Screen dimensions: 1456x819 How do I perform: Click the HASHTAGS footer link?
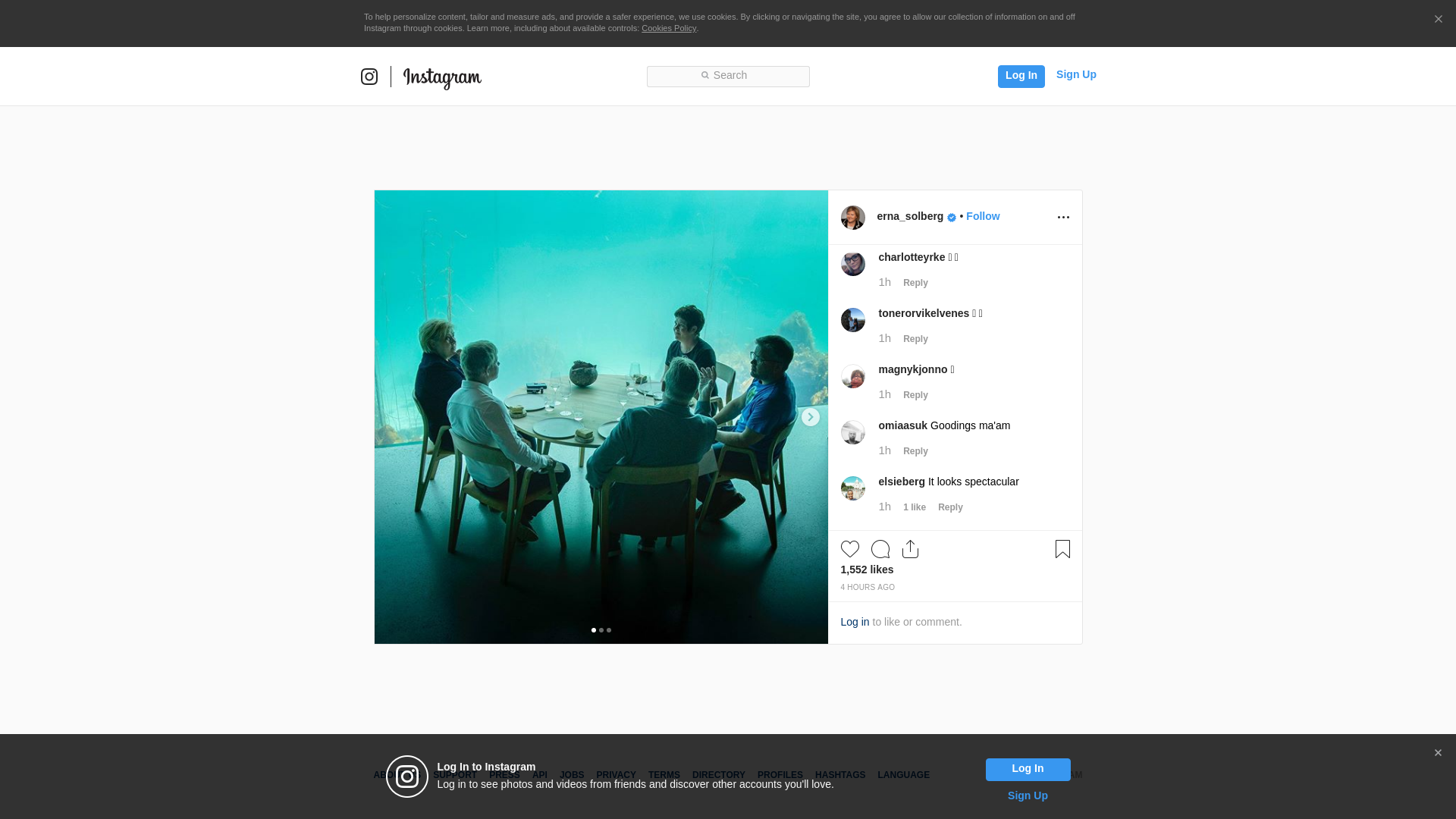click(x=839, y=775)
